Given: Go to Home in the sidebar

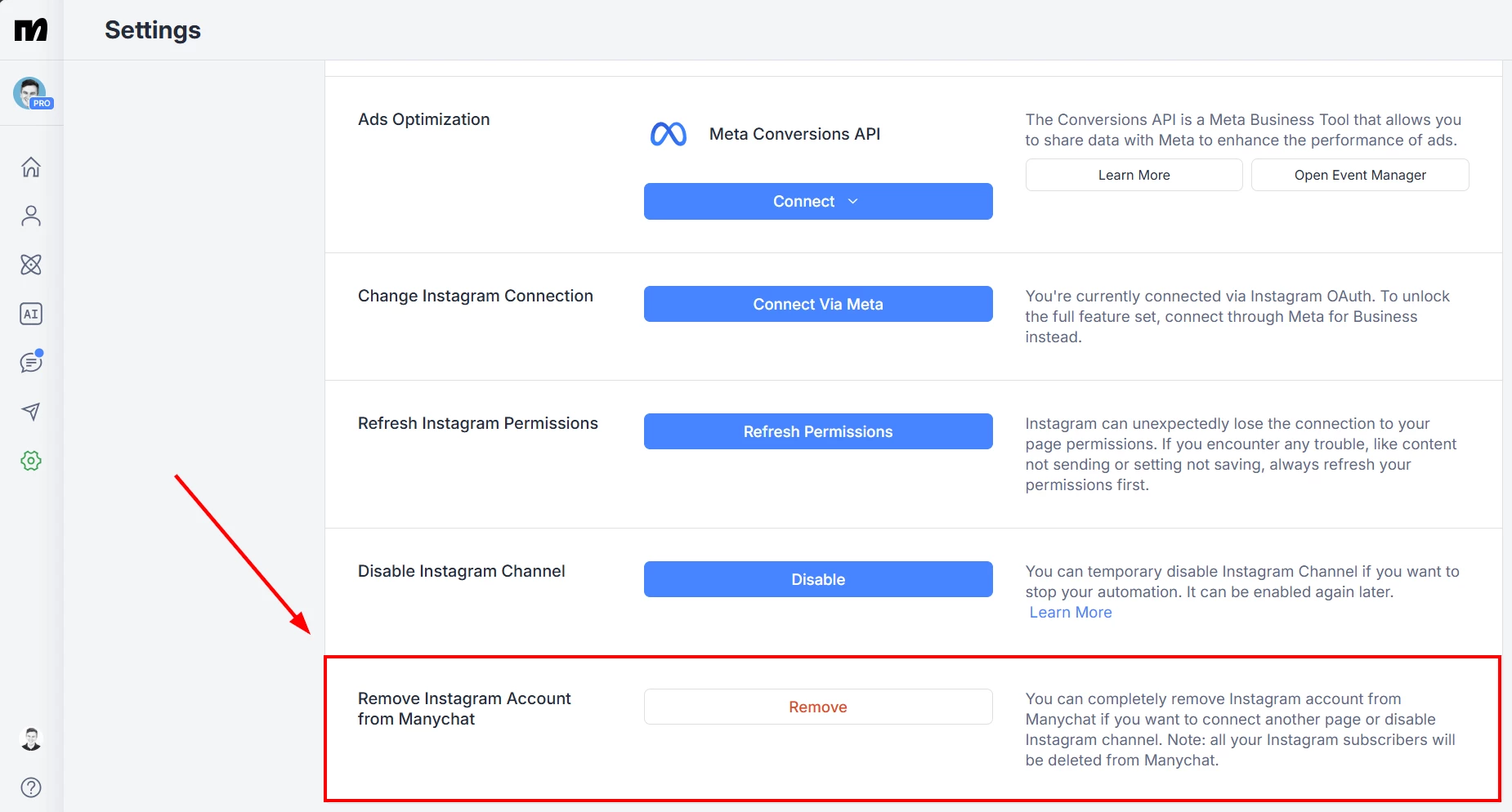Looking at the screenshot, I should pyautogui.click(x=31, y=167).
